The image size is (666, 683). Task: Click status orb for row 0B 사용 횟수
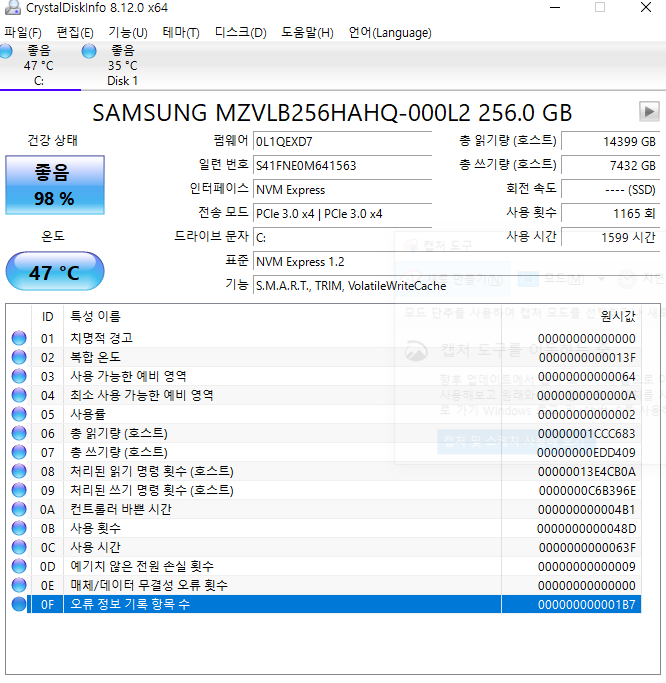19,528
